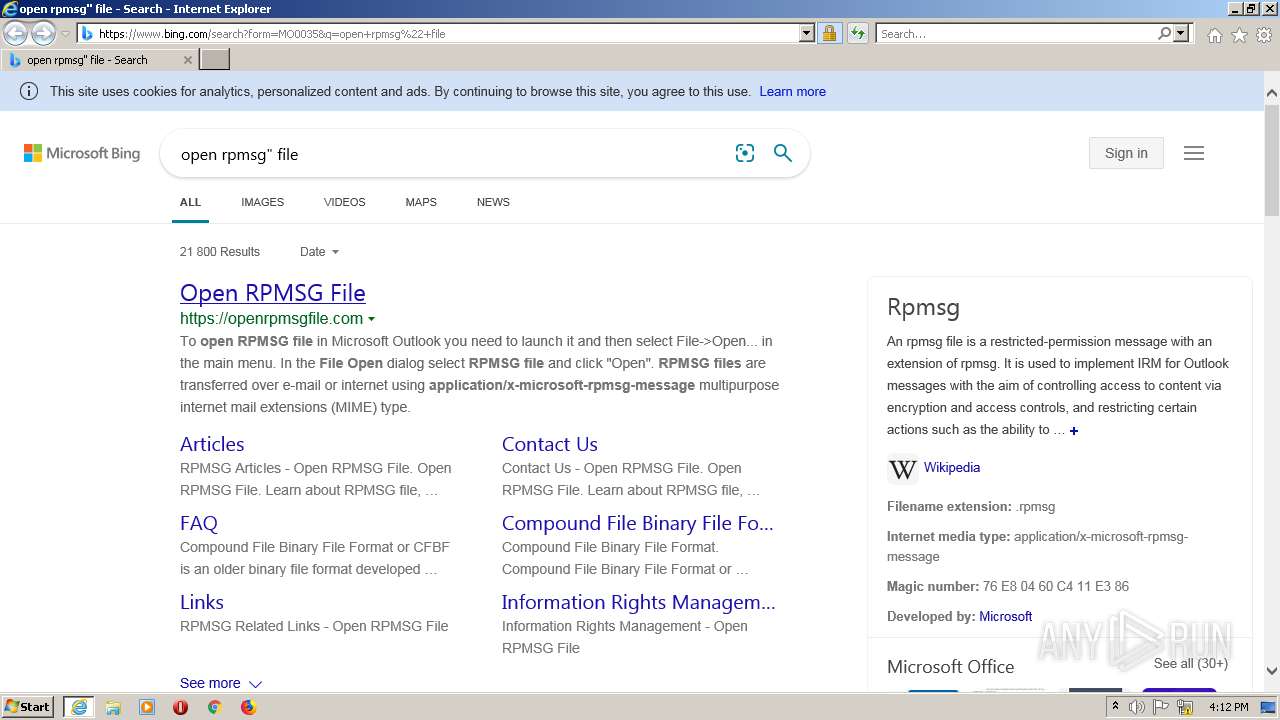The width and height of the screenshot is (1280, 720).
Task: Expand Rpmsg description with plus icon
Action: tap(1074, 431)
